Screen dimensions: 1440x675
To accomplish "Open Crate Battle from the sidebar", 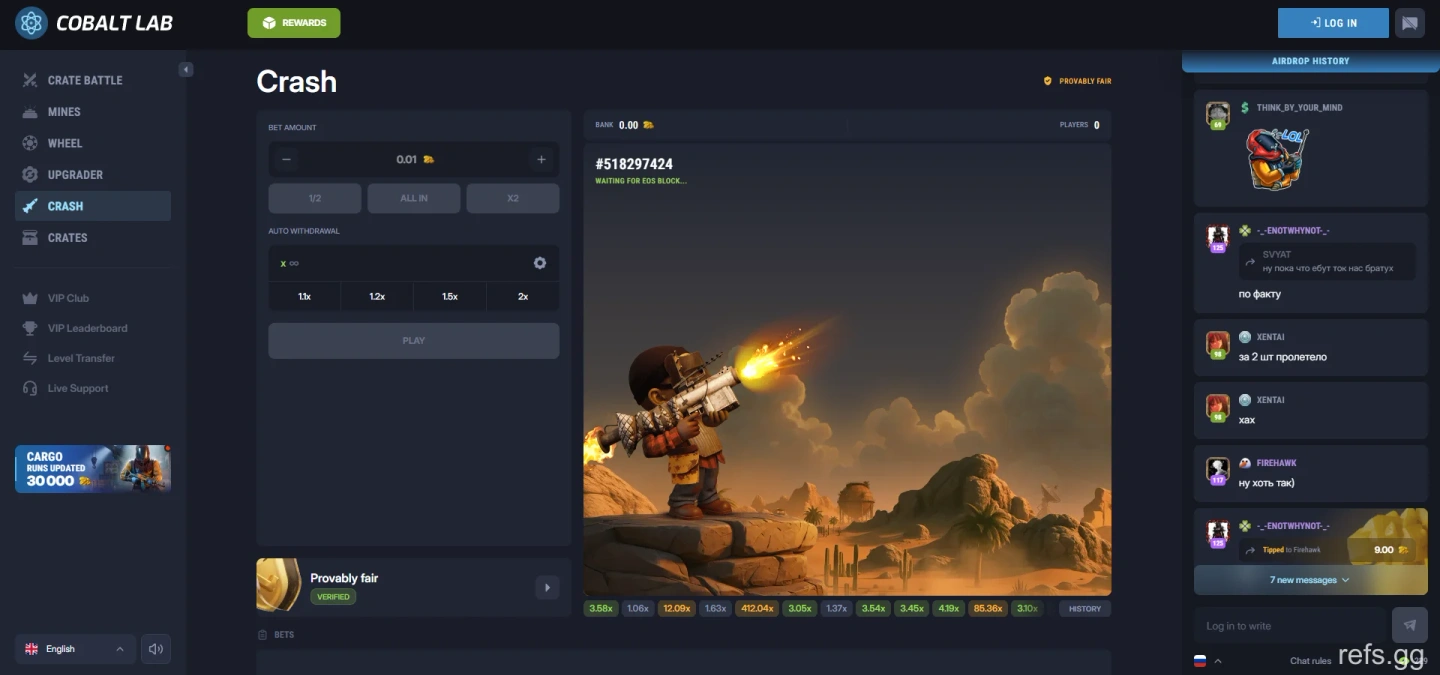I will tap(93, 80).
